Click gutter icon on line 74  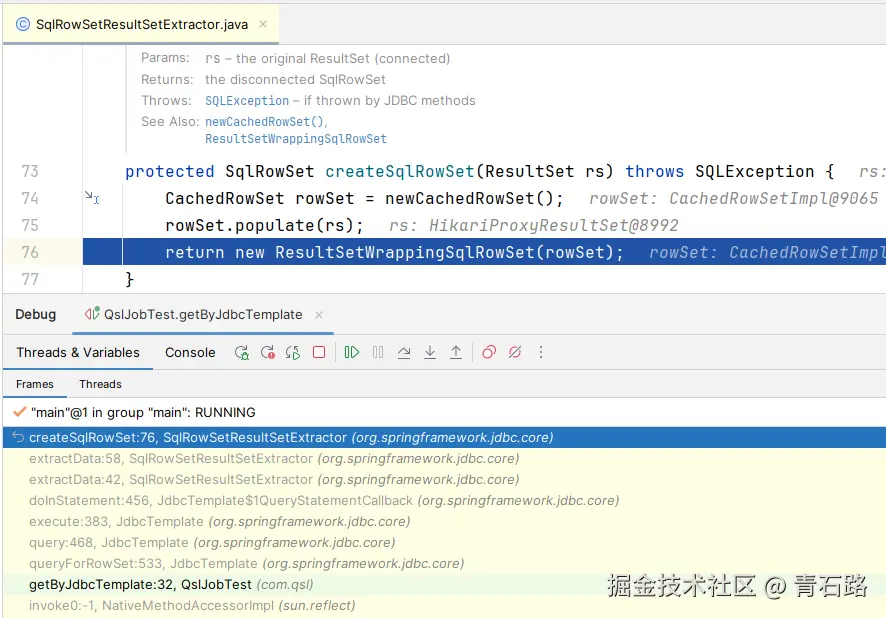click(x=92, y=197)
